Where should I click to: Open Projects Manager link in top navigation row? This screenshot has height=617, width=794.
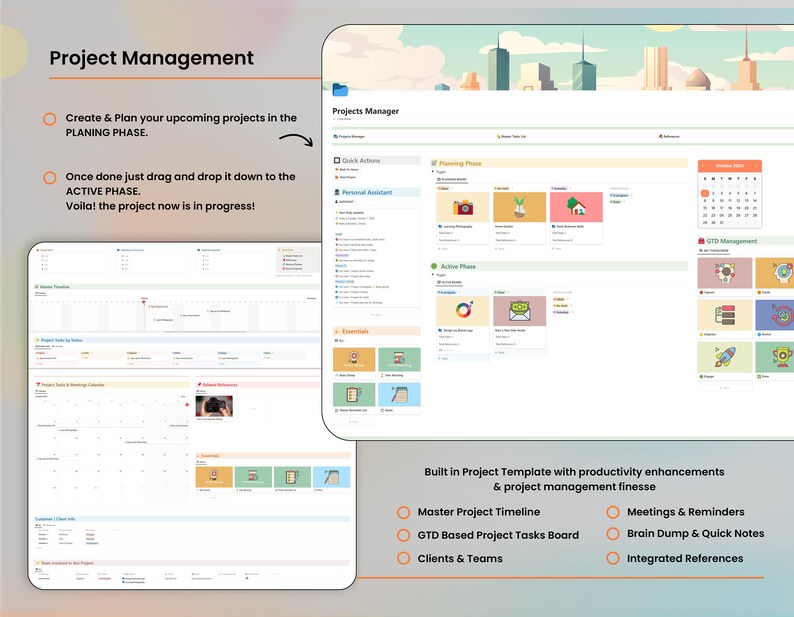click(x=349, y=136)
